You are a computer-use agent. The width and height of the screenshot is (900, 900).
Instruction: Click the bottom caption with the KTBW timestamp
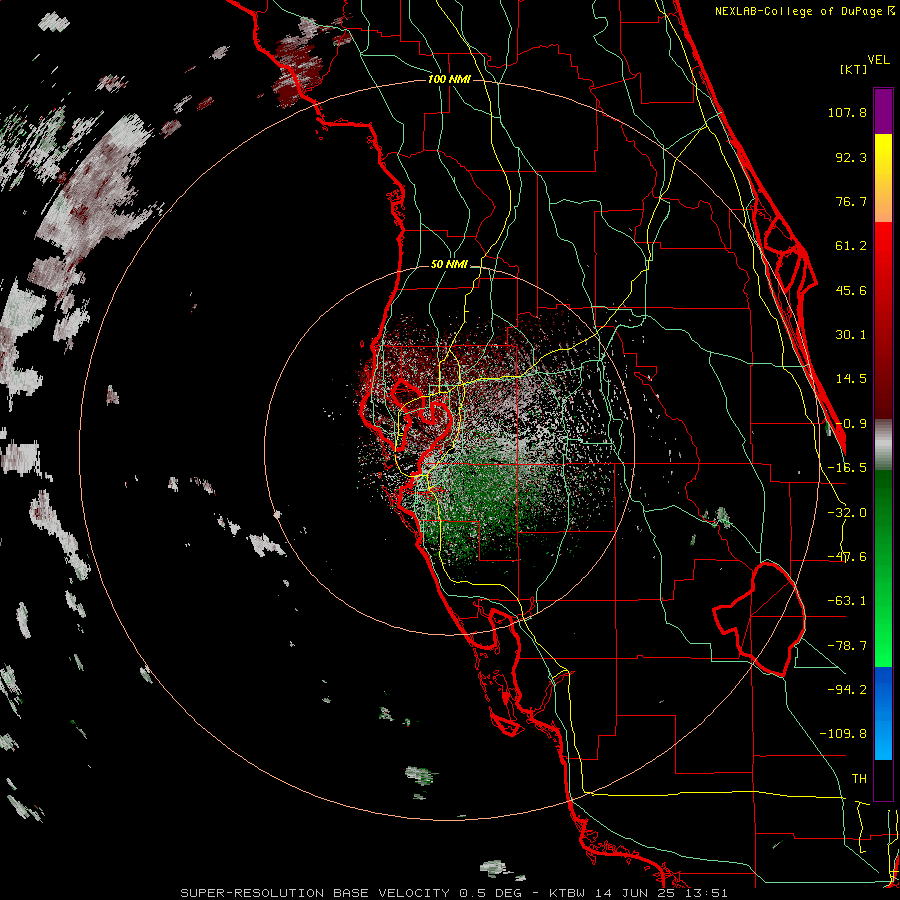(x=454, y=893)
